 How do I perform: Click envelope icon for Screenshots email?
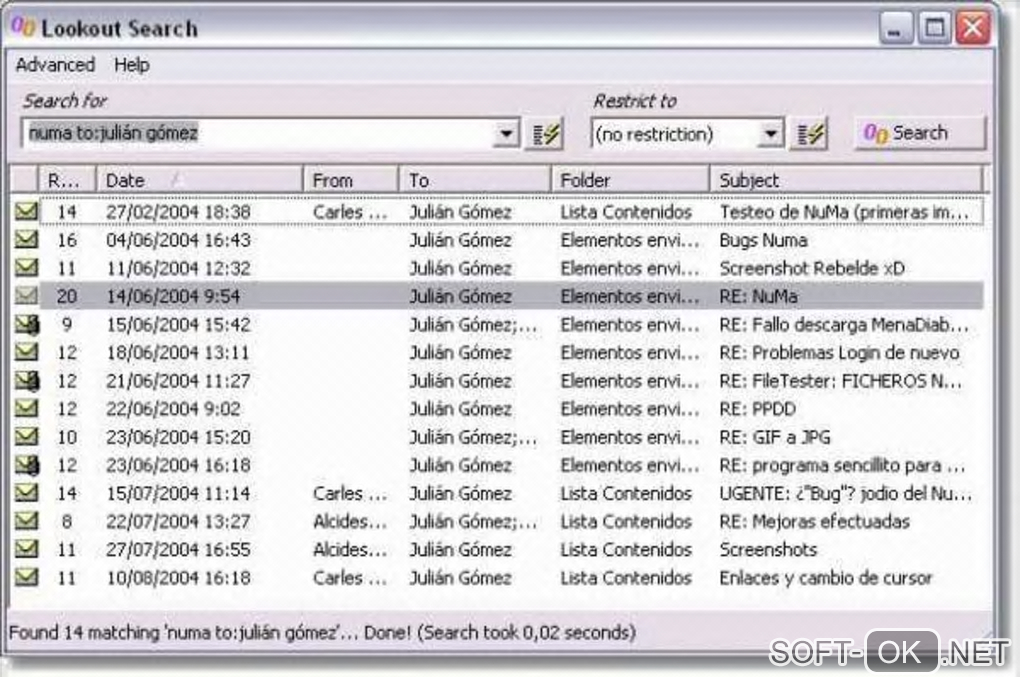click(x=26, y=549)
